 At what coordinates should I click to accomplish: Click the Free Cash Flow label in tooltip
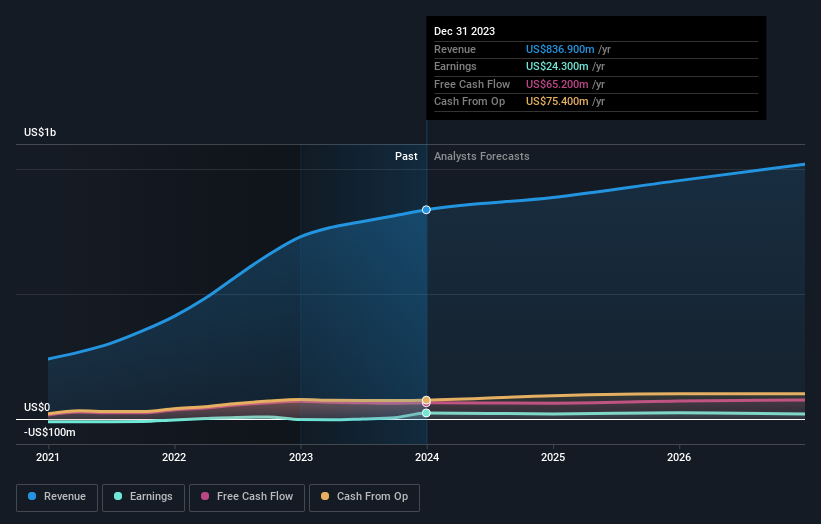(472, 84)
